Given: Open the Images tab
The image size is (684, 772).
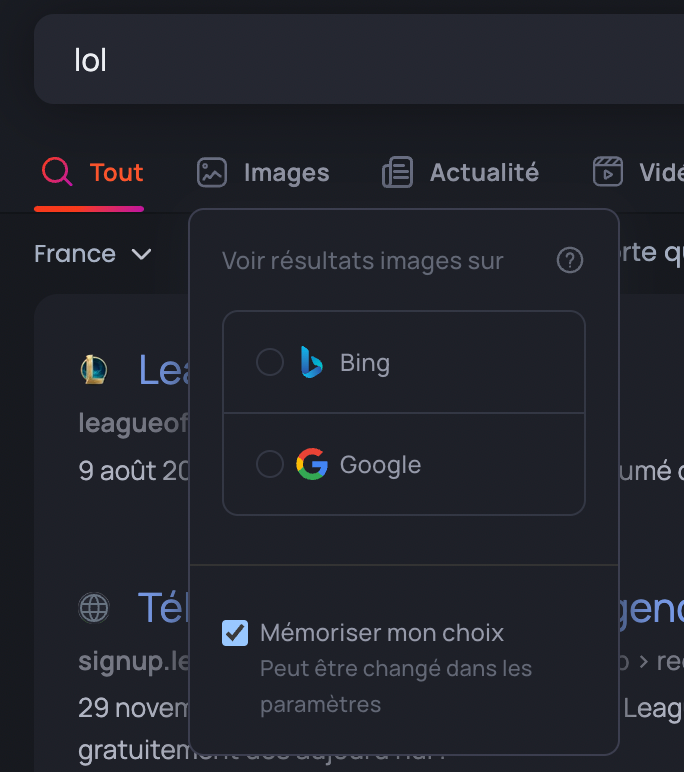Looking at the screenshot, I should (x=286, y=172).
